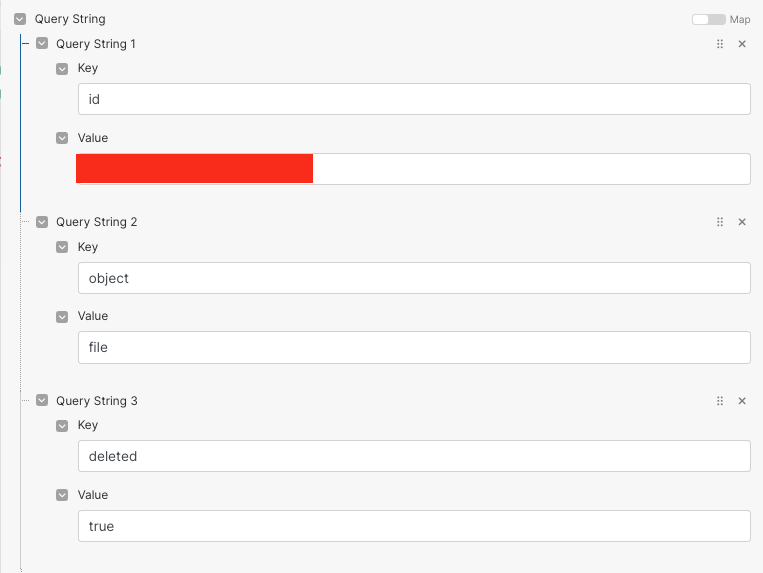This screenshot has height=573, width=763.
Task: Click drag handle icon for Query String 1
Action: tap(720, 44)
